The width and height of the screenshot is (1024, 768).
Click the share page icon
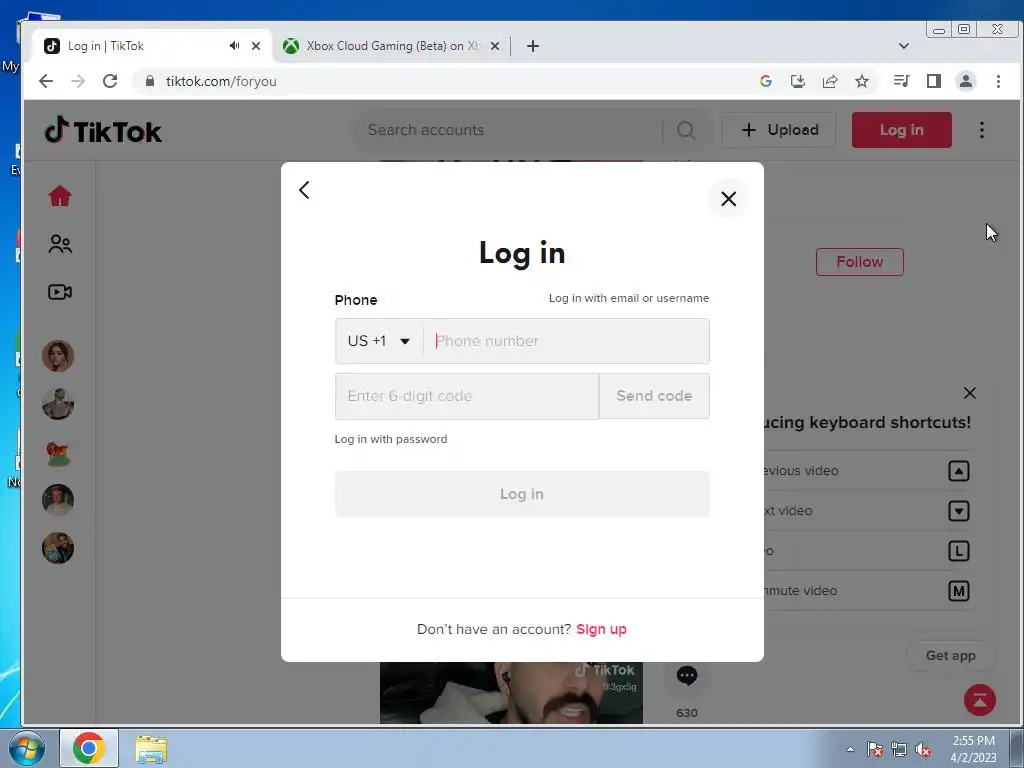point(830,81)
